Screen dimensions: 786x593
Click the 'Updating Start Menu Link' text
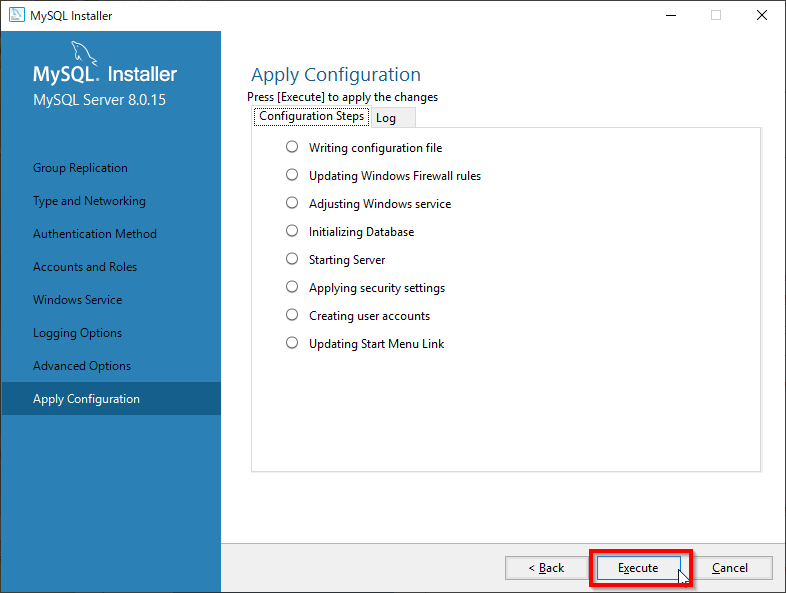tap(376, 344)
